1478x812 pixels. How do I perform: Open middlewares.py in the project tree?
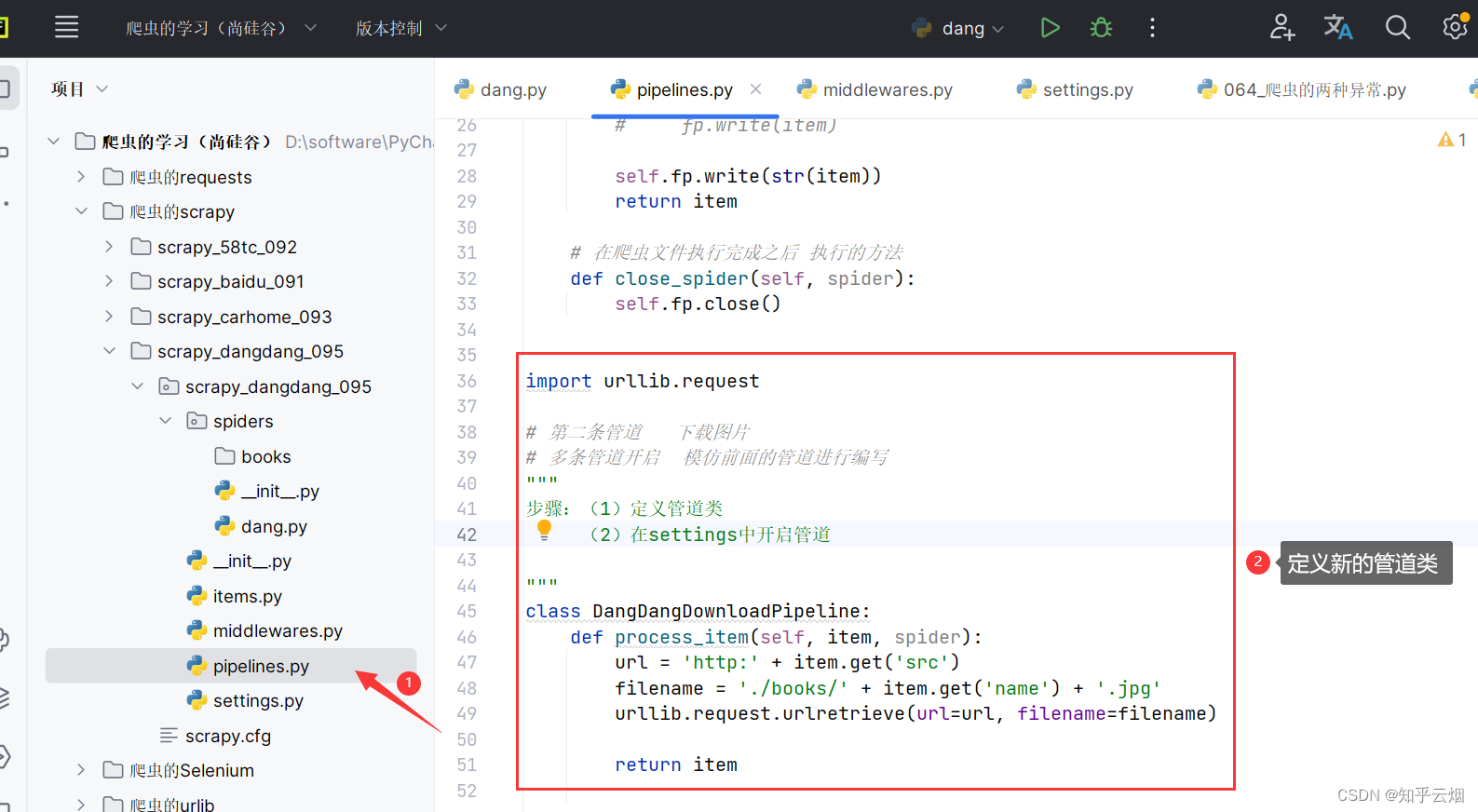264,630
